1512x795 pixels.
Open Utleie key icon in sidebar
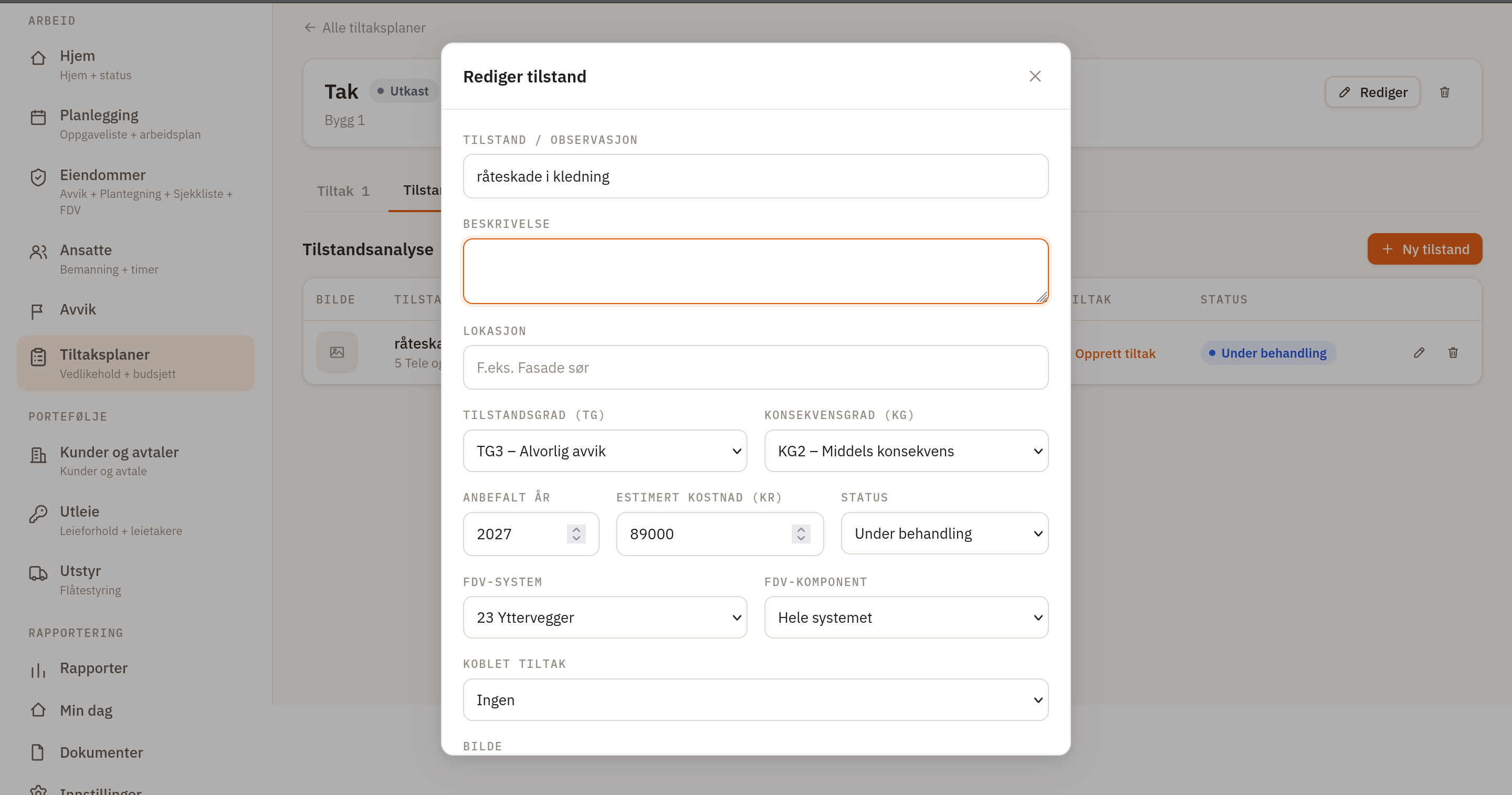click(38, 514)
